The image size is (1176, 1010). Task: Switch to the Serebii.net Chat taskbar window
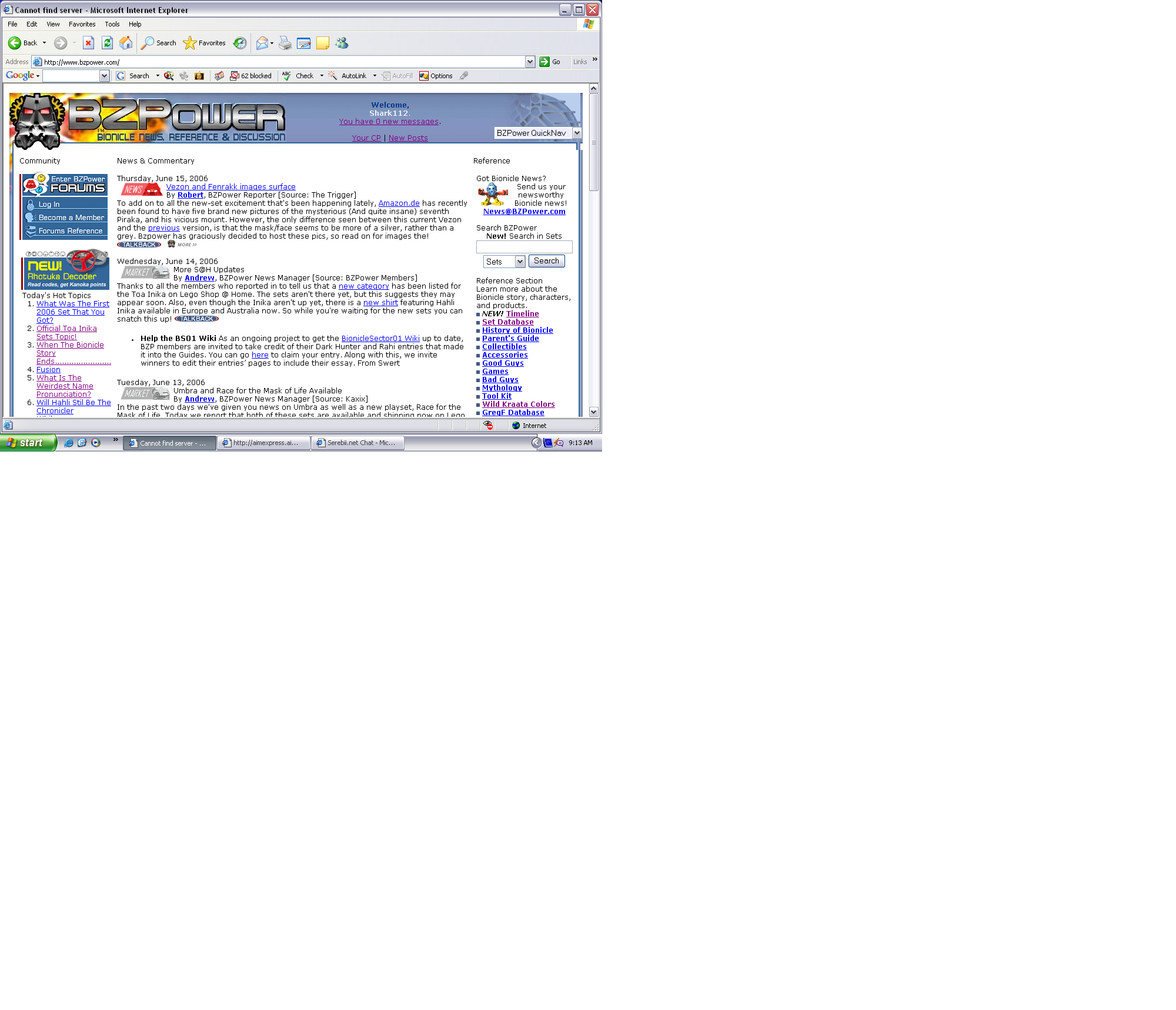(x=358, y=443)
